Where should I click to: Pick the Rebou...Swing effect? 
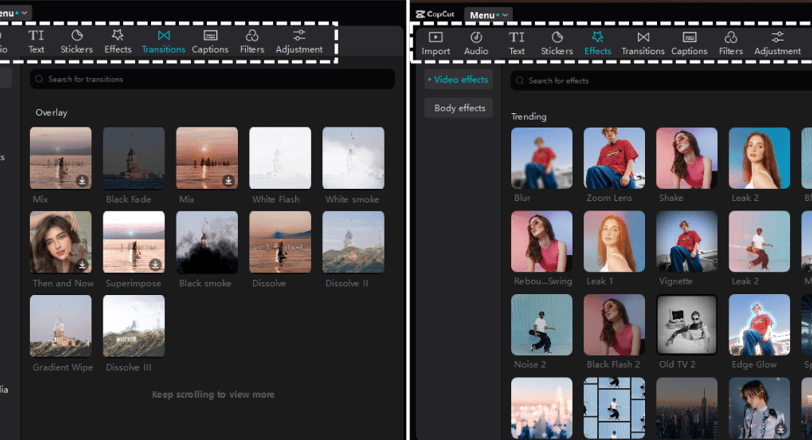tap(542, 242)
